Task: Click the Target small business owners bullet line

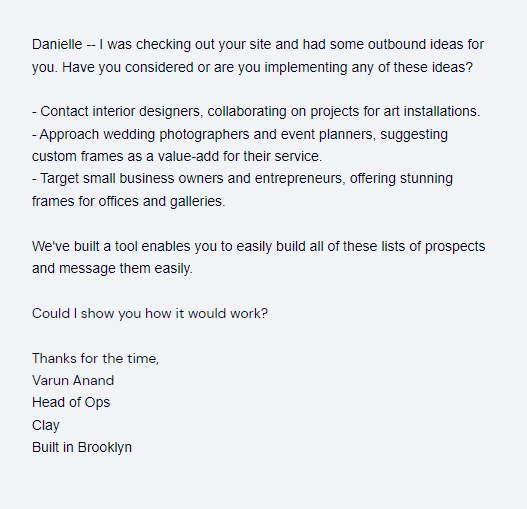Action: [242, 179]
